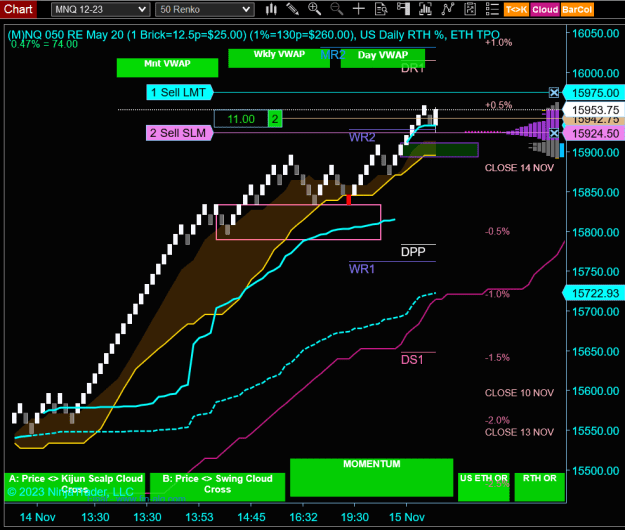
Task: Click the RTH OR panel
Action: [x=540, y=487]
